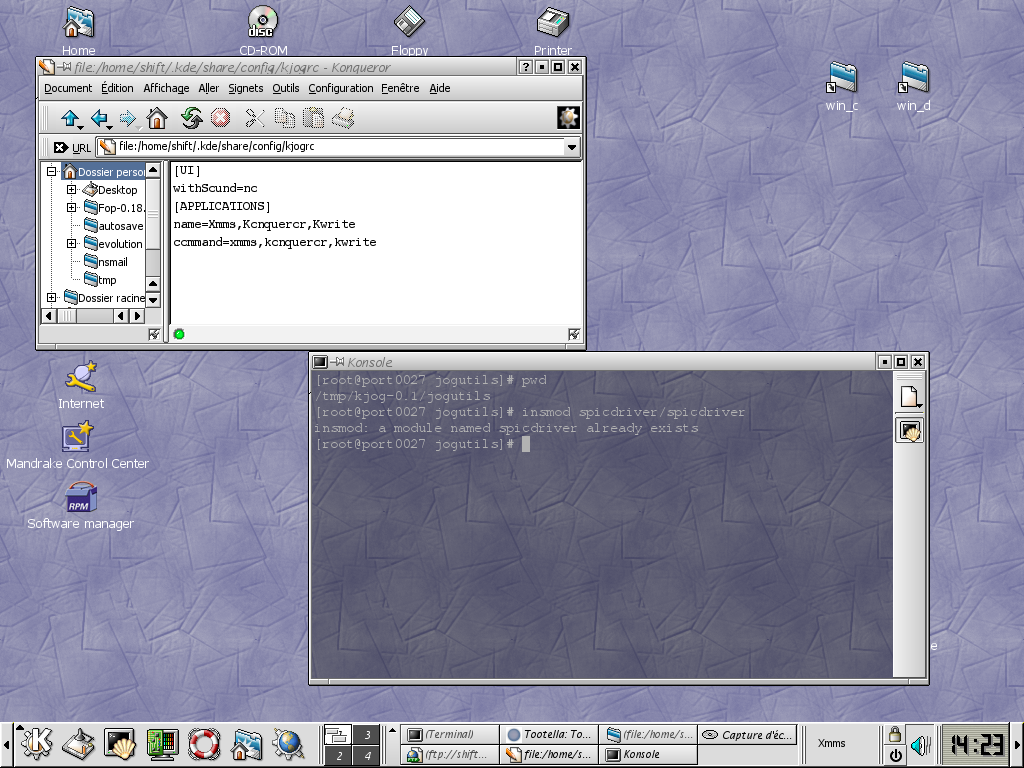The height and width of the screenshot is (768, 1024).
Task: Expand the Desktop folder in tree
Action: 72,190
